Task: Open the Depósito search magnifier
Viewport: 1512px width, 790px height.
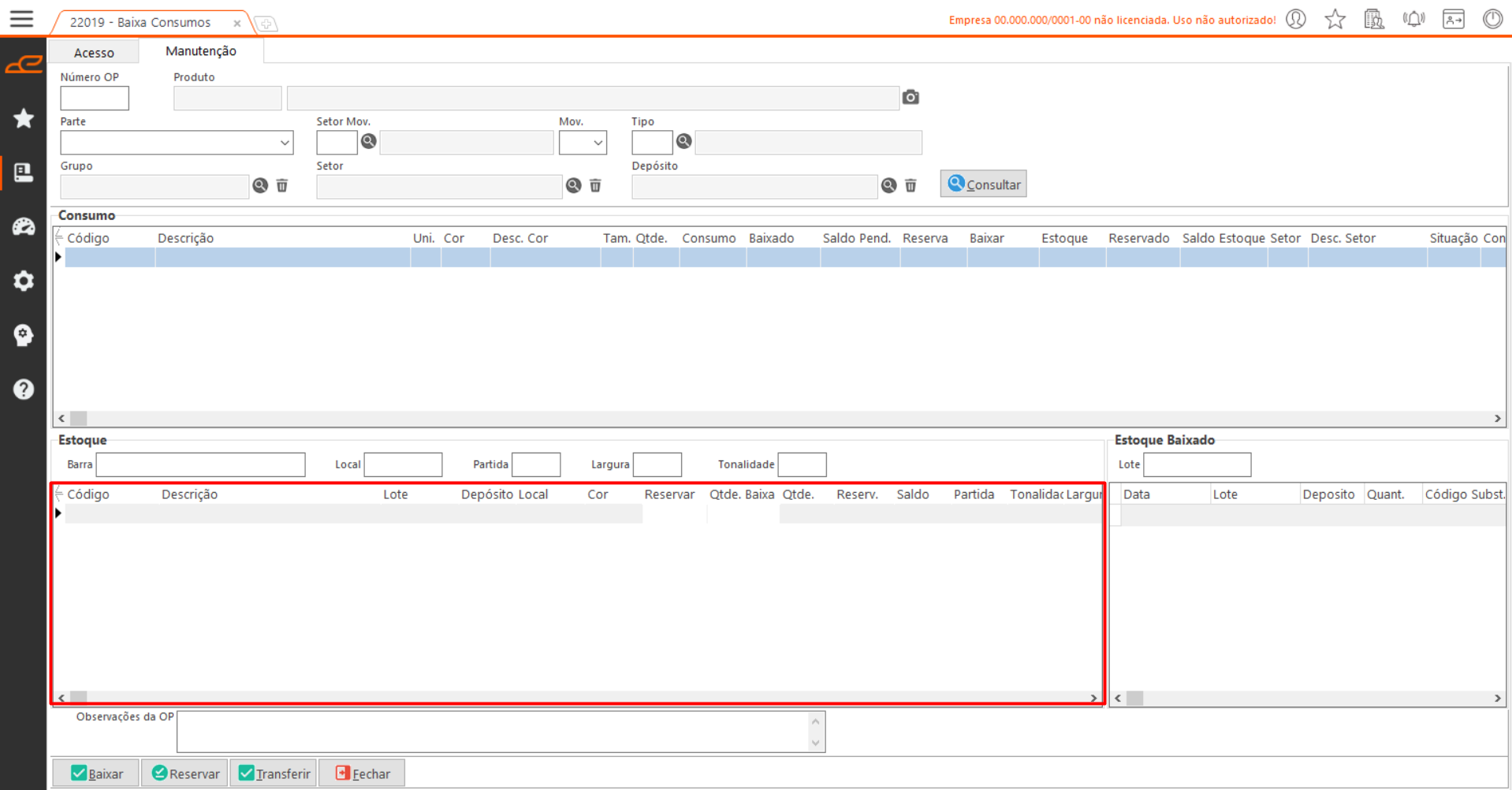Action: pyautogui.click(x=888, y=185)
